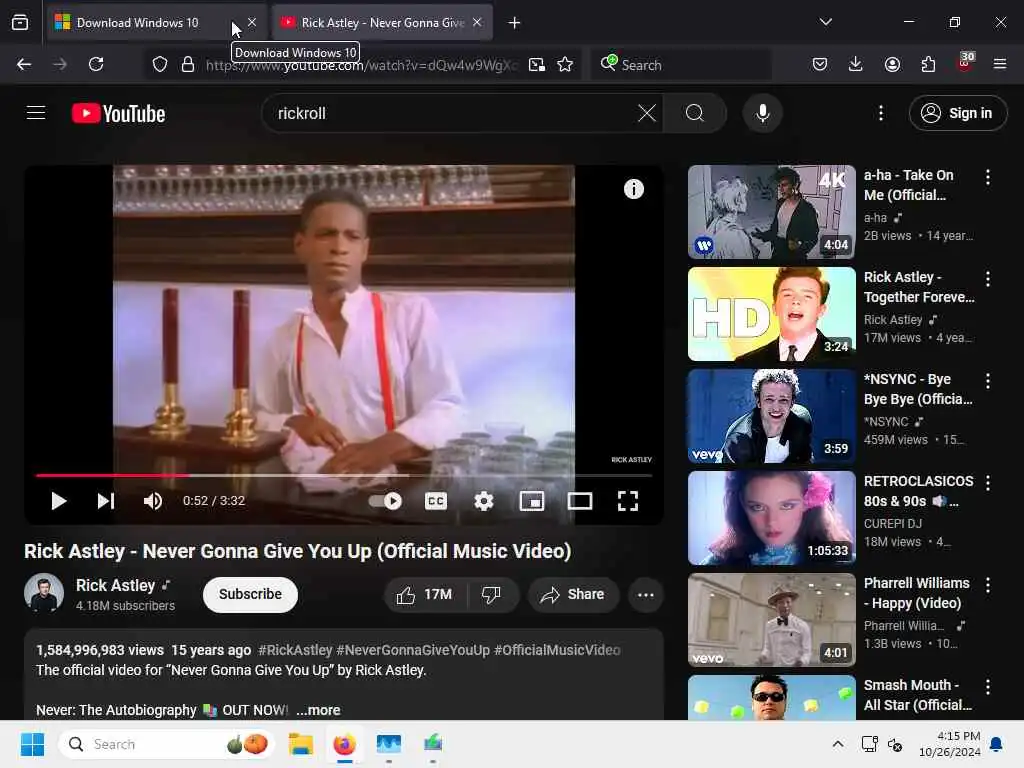The image size is (1024, 768).
Task: Switch to miniplayer mode
Action: click(x=532, y=501)
